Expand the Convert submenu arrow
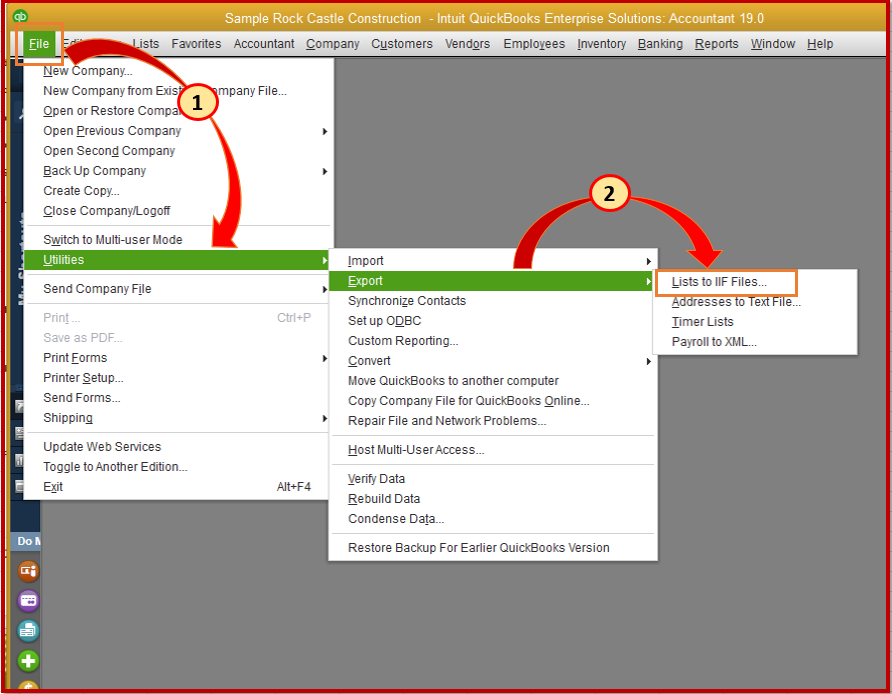 click(x=649, y=362)
